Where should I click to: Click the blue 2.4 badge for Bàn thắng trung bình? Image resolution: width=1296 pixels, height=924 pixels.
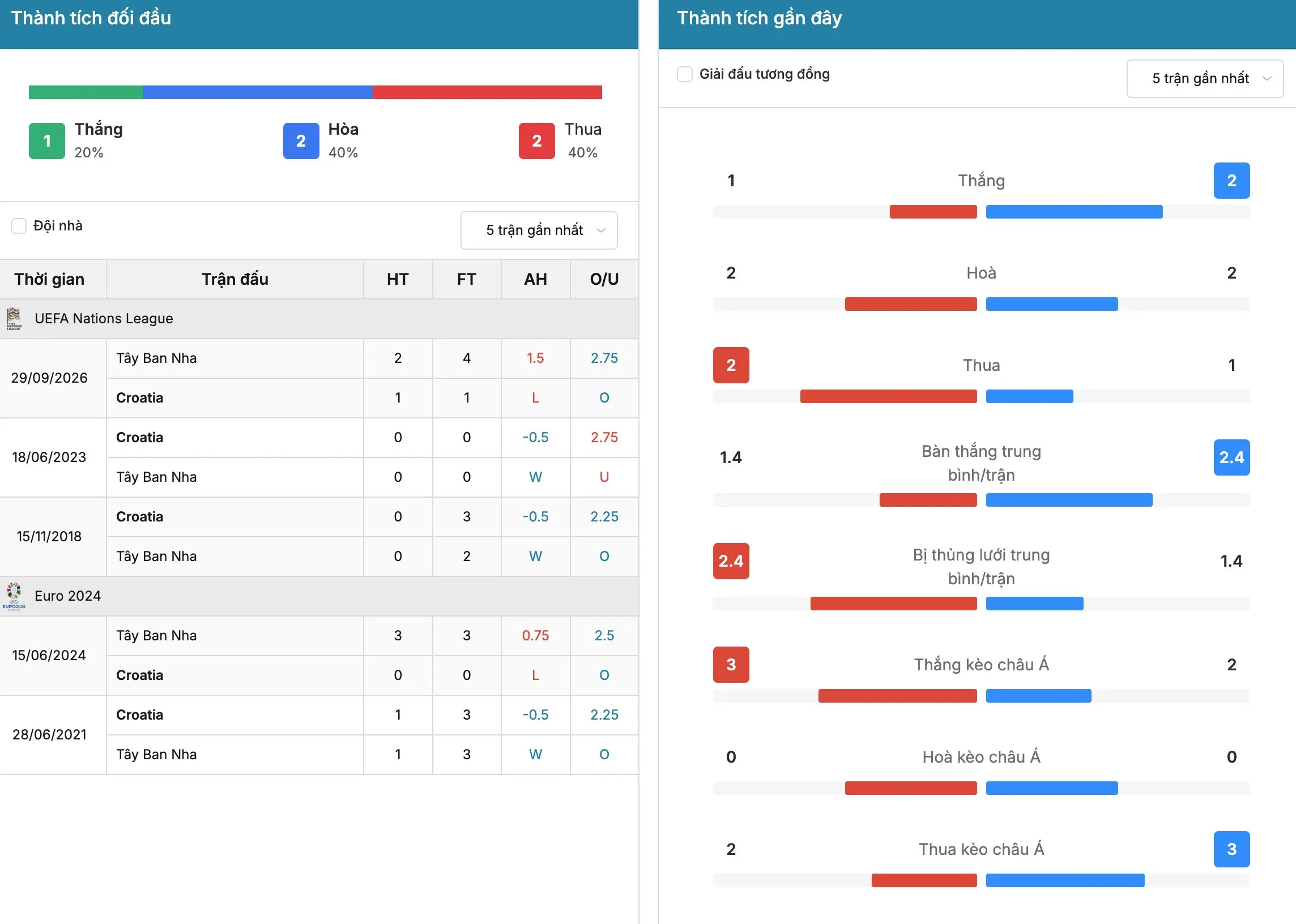point(1231,457)
